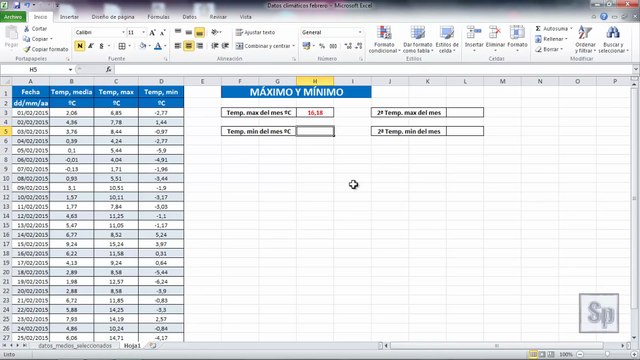Open Ordenar y filtrar menu
The image size is (640, 360).
tap(585, 40)
